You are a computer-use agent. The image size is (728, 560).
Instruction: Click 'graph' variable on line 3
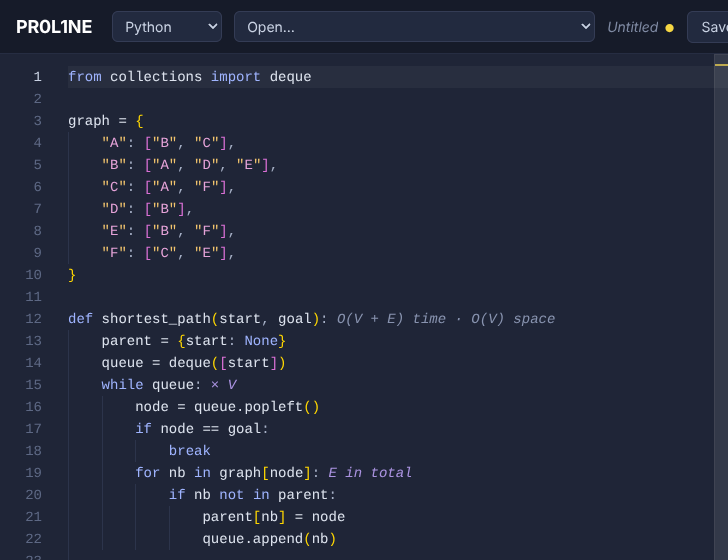click(x=89, y=121)
